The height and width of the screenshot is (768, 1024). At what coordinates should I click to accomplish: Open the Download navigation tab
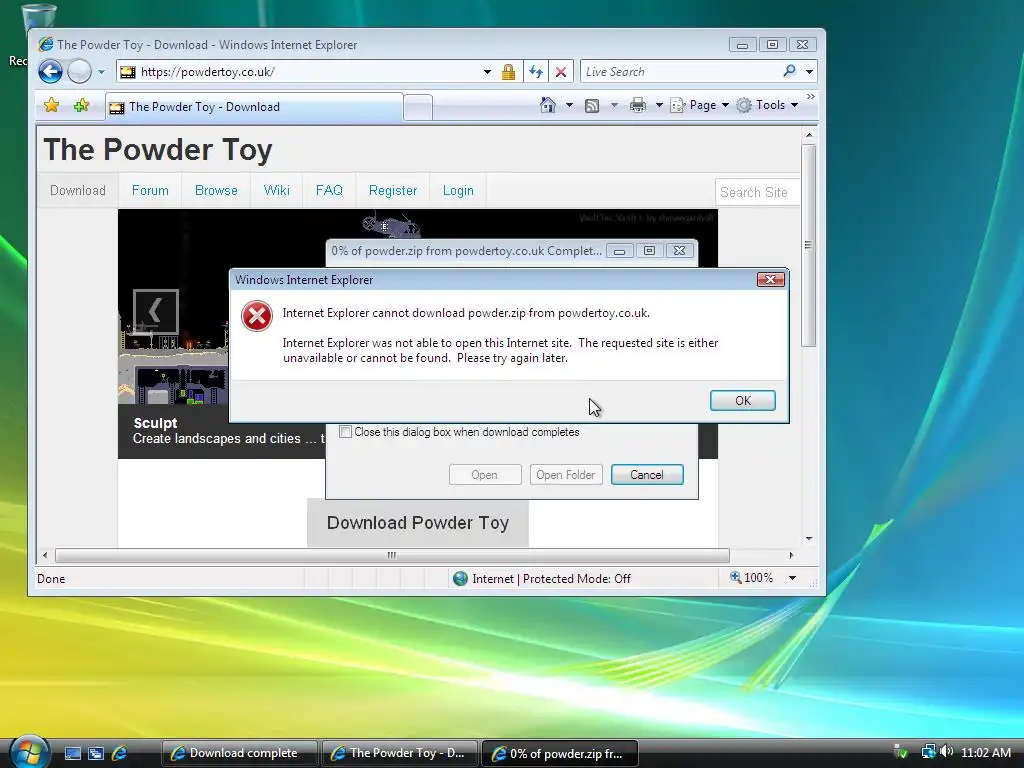point(78,191)
